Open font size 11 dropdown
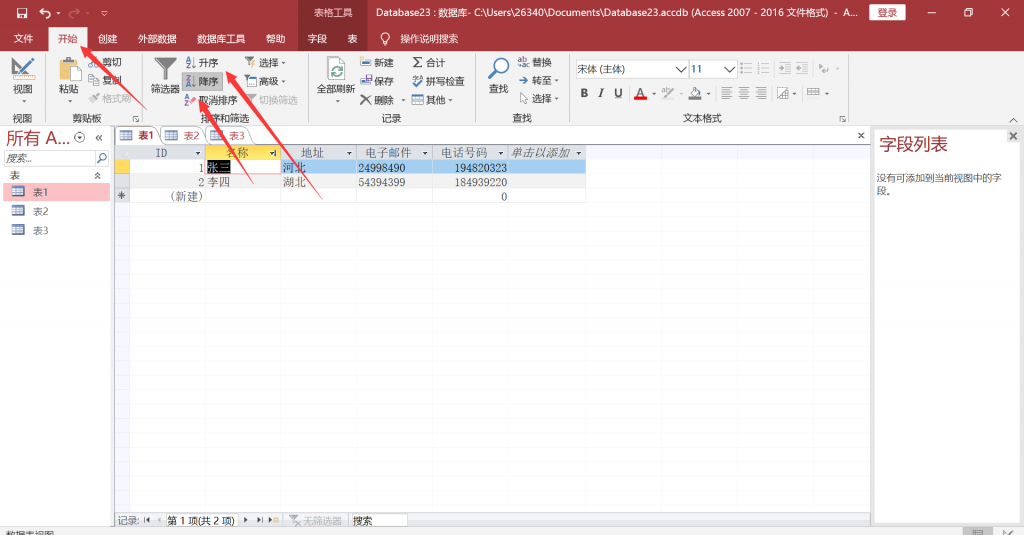The width and height of the screenshot is (1024, 535). pyautogui.click(x=729, y=69)
